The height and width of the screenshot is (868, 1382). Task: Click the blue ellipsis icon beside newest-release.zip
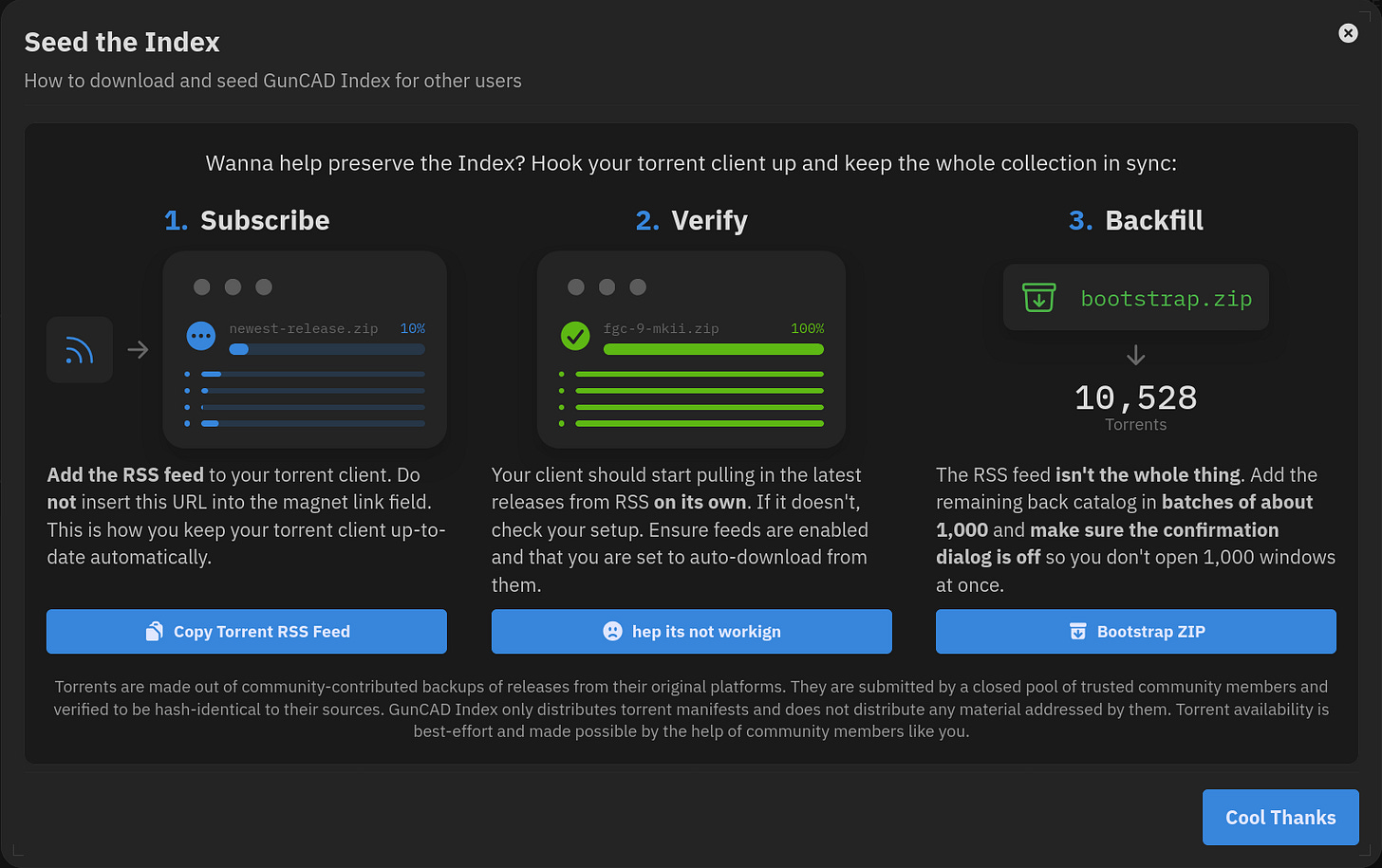pos(201,336)
